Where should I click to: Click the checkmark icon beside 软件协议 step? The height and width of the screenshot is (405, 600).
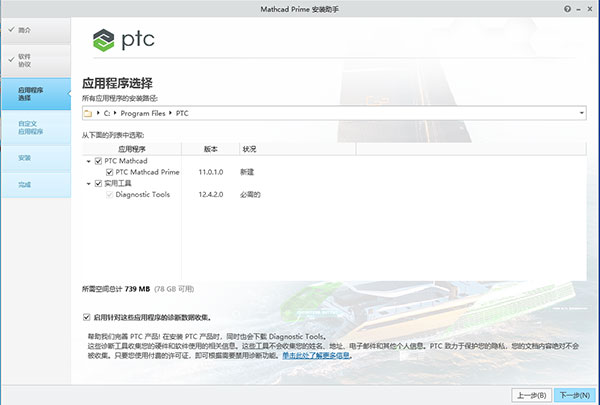8,61
